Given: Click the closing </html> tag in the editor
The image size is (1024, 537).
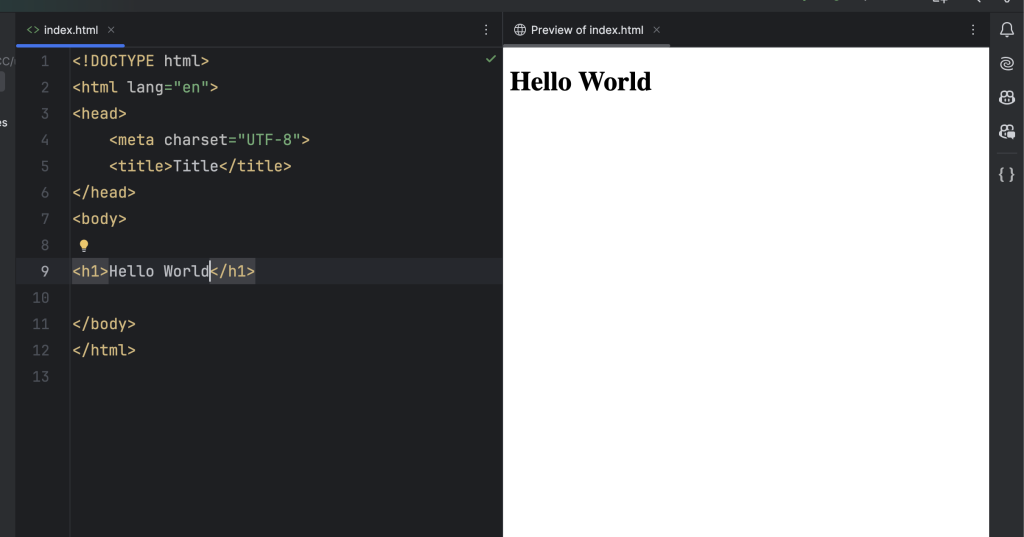Looking at the screenshot, I should click(x=103, y=350).
